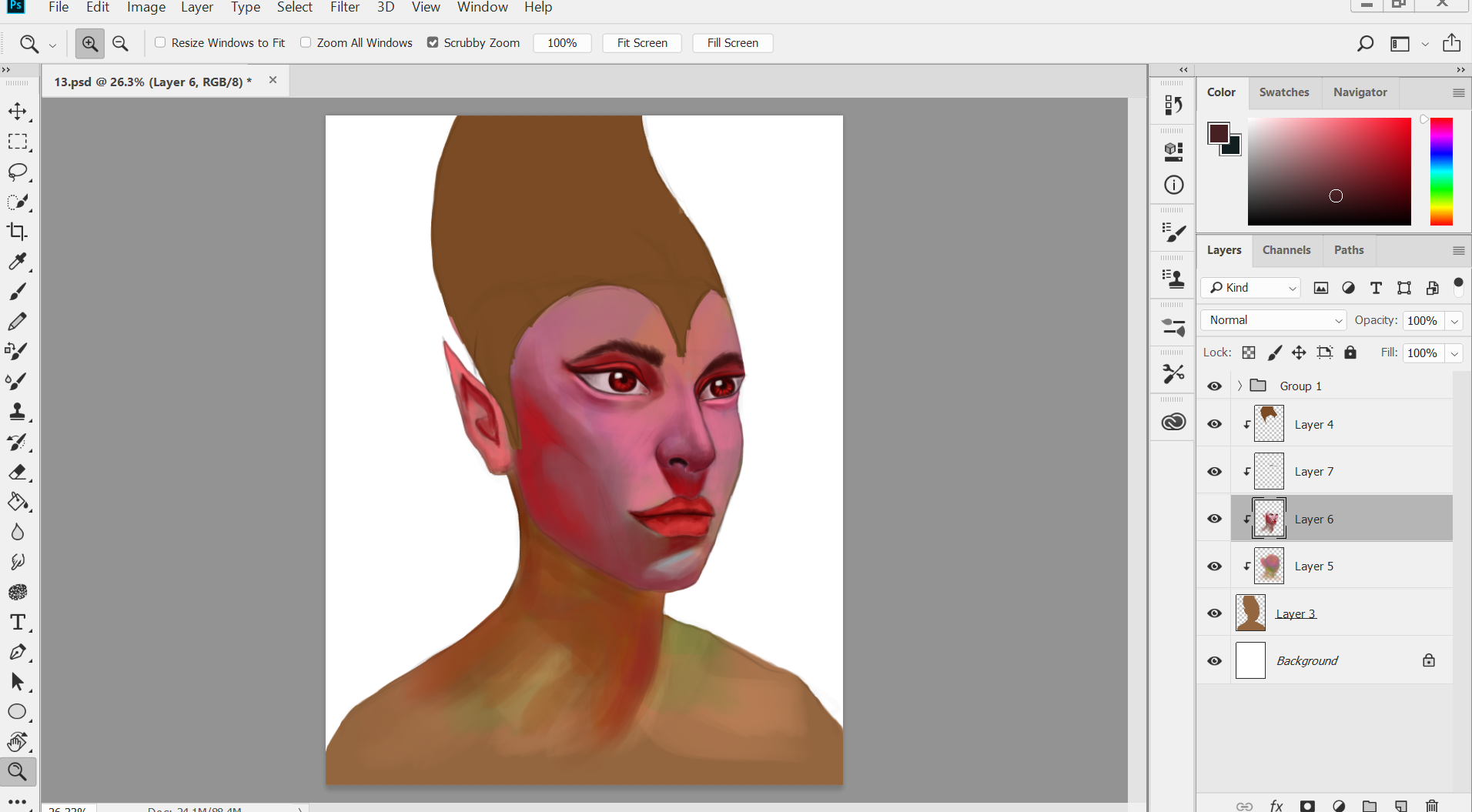1472x812 pixels.
Task: Open the Color panel options menu
Action: point(1458,92)
